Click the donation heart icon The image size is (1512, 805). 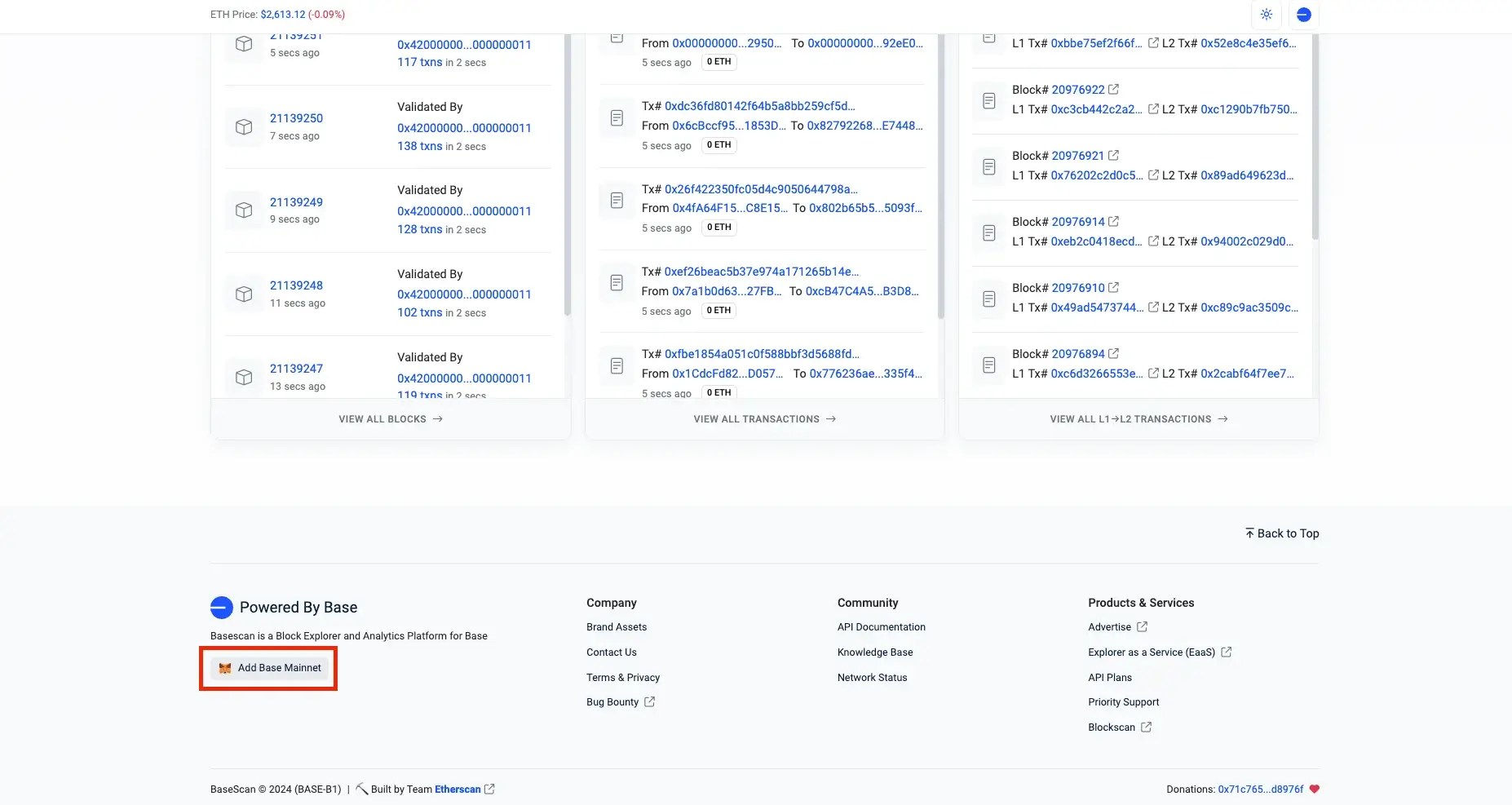[1314, 789]
